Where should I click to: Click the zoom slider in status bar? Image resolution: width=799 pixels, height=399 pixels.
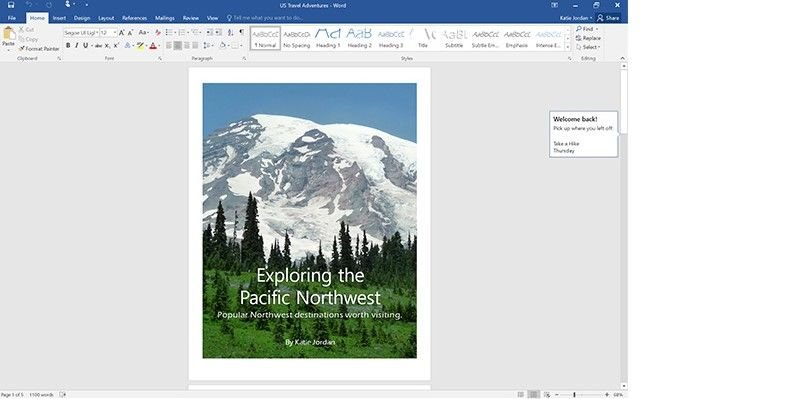click(581, 395)
